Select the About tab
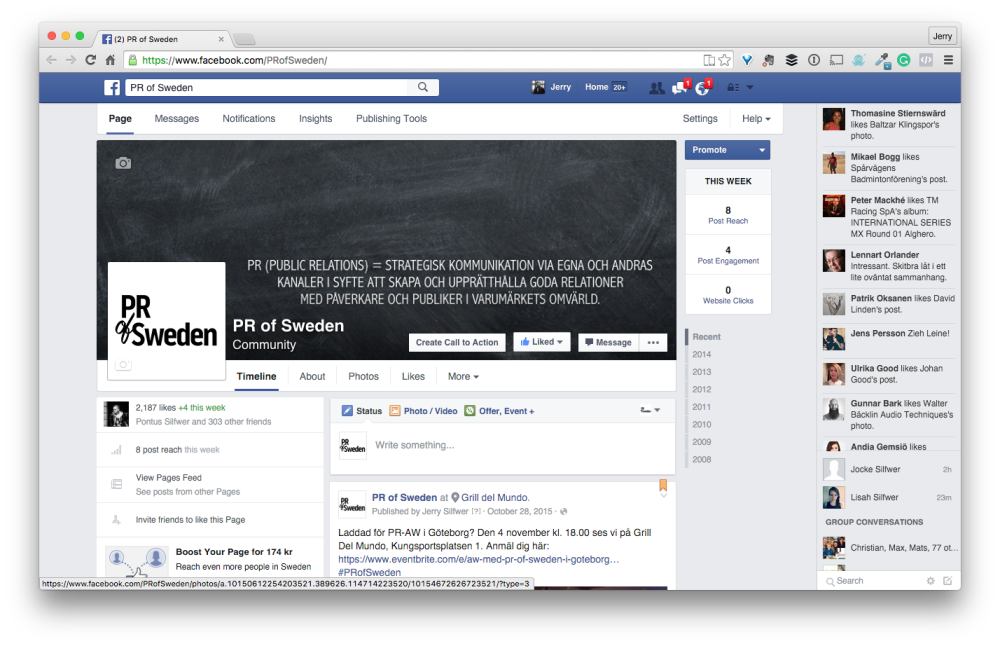 (312, 377)
